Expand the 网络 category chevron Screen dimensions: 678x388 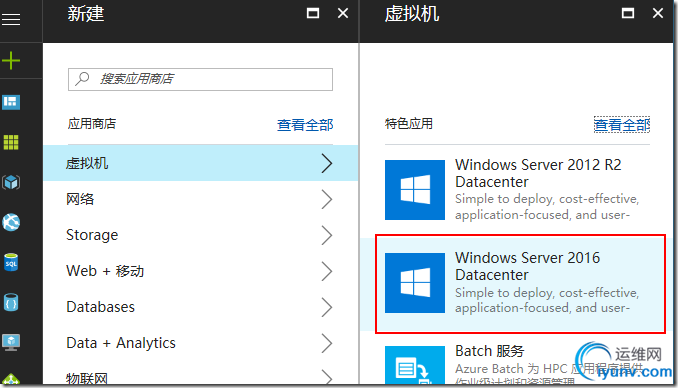327,199
